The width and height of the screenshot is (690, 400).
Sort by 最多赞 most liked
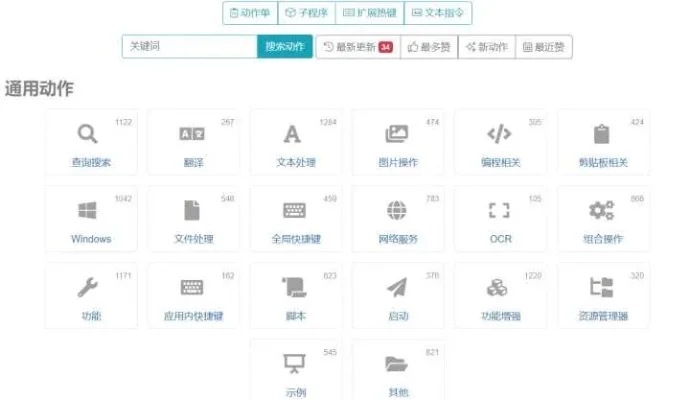coord(429,47)
